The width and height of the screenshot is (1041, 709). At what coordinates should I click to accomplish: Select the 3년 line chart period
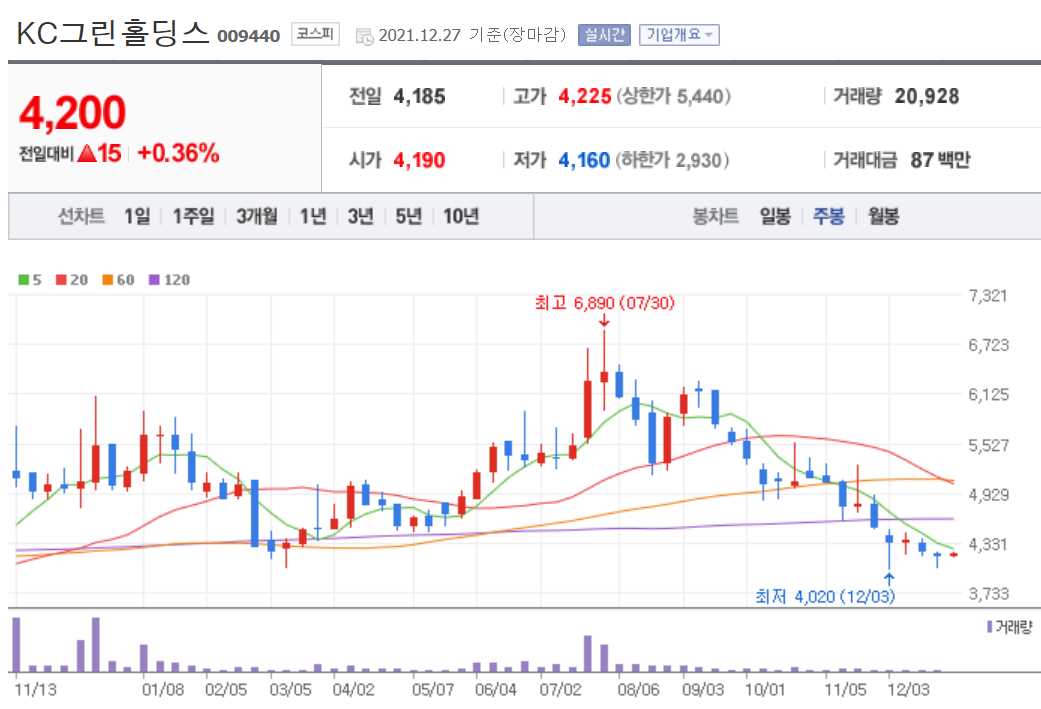360,216
